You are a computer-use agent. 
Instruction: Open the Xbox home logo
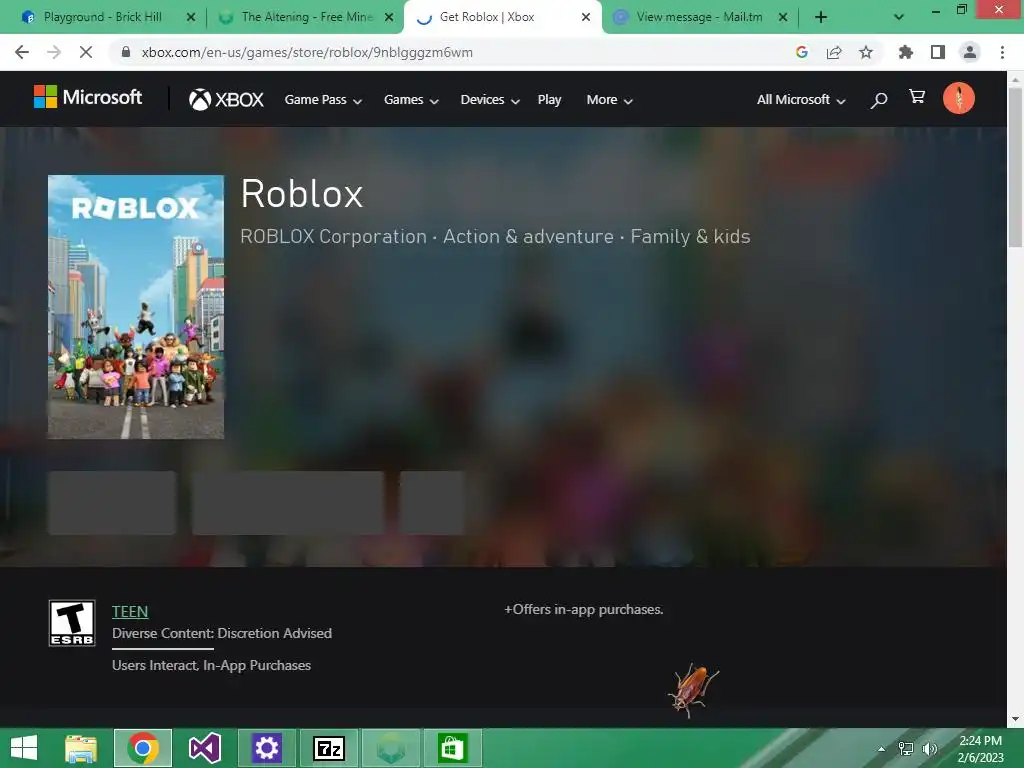click(x=226, y=99)
